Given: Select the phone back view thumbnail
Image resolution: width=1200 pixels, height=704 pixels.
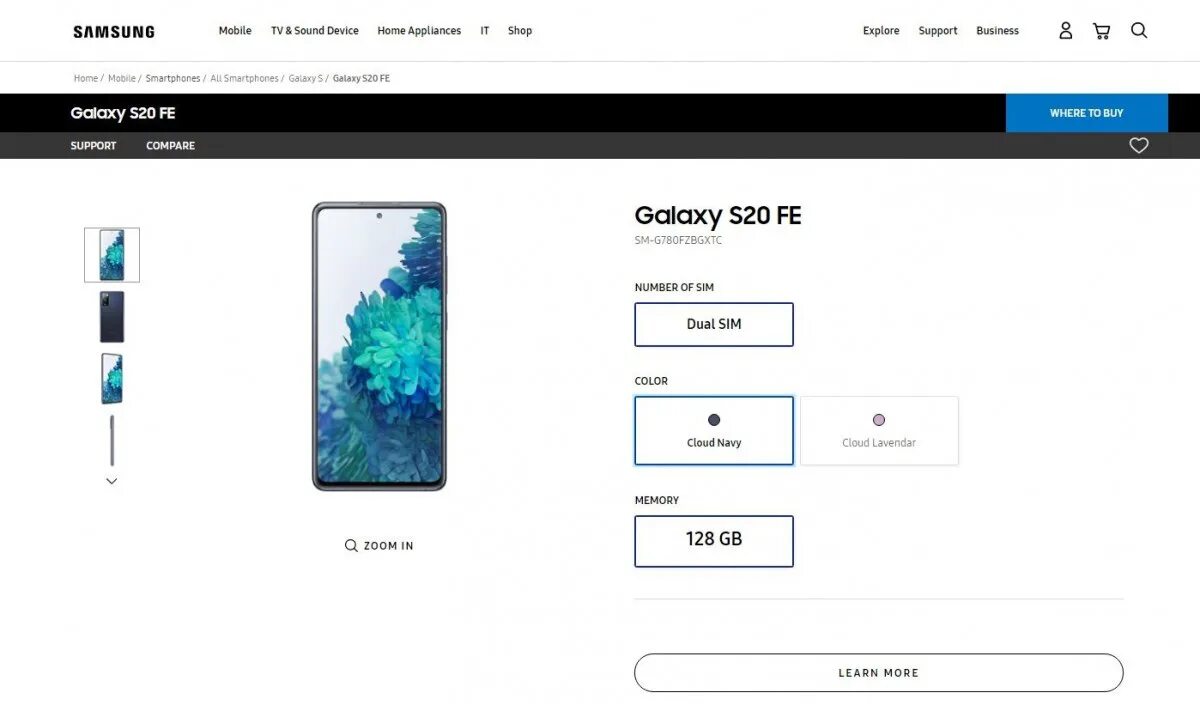Looking at the screenshot, I should point(112,317).
